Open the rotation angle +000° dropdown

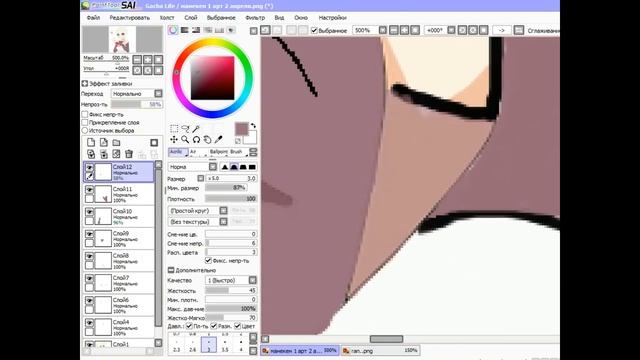[451, 30]
